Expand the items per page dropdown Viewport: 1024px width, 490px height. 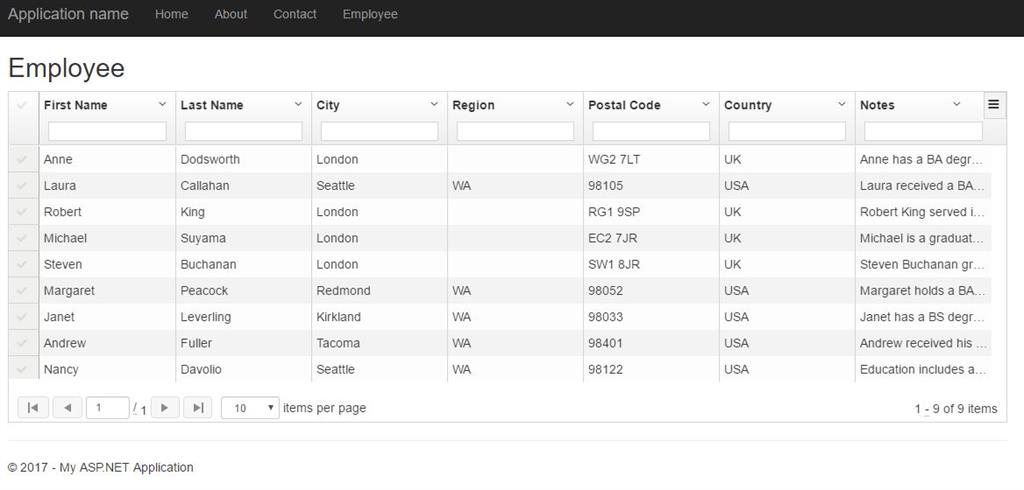click(250, 408)
